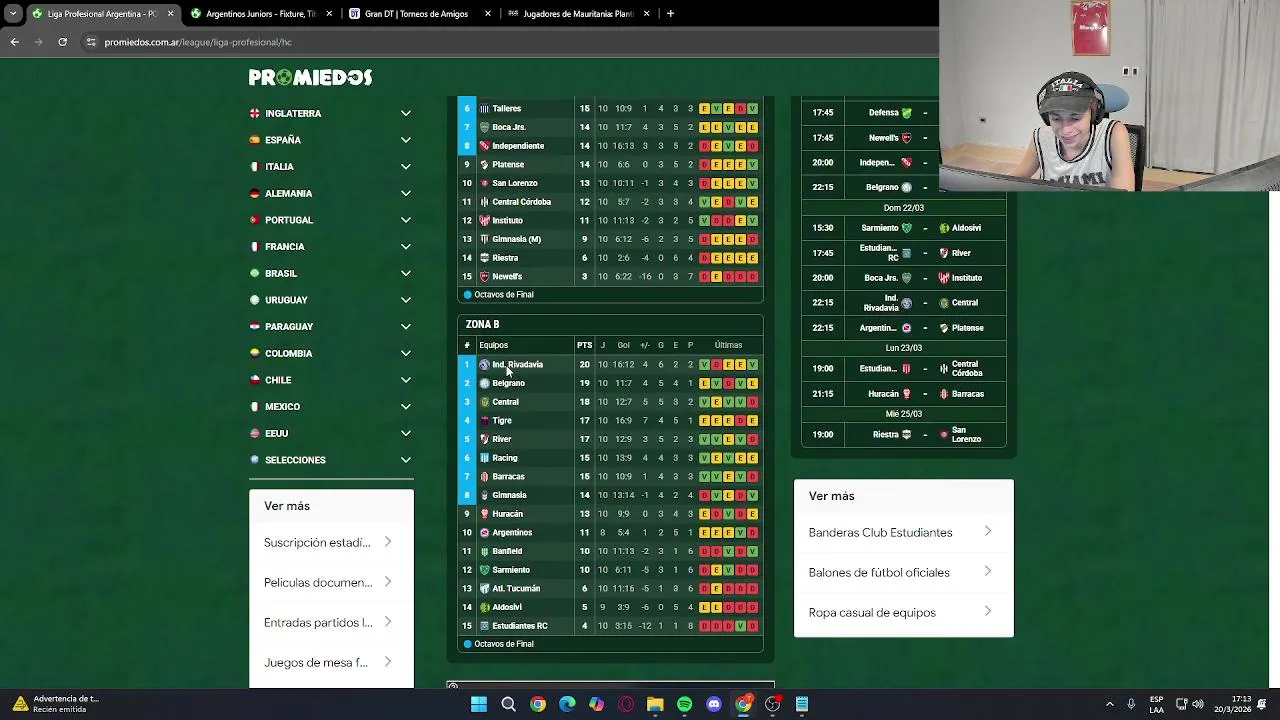1280x720 pixels.
Task: Click the Boca Jrs. crest in standings
Action: click(x=484, y=127)
